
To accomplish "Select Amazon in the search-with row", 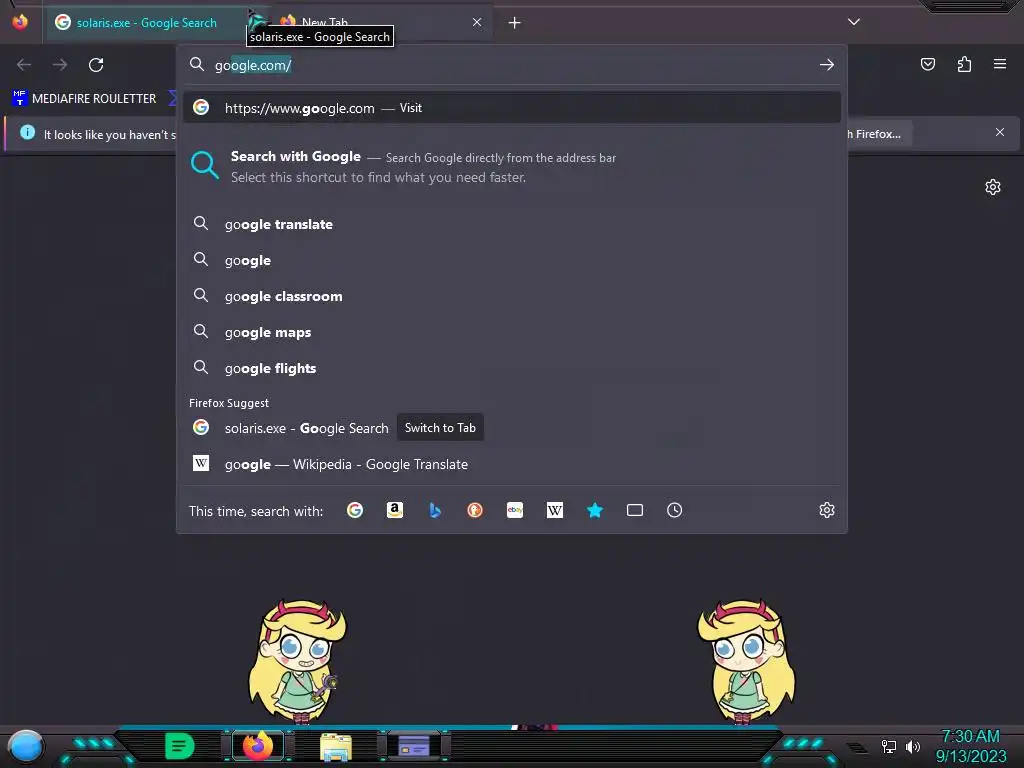I will [394, 510].
